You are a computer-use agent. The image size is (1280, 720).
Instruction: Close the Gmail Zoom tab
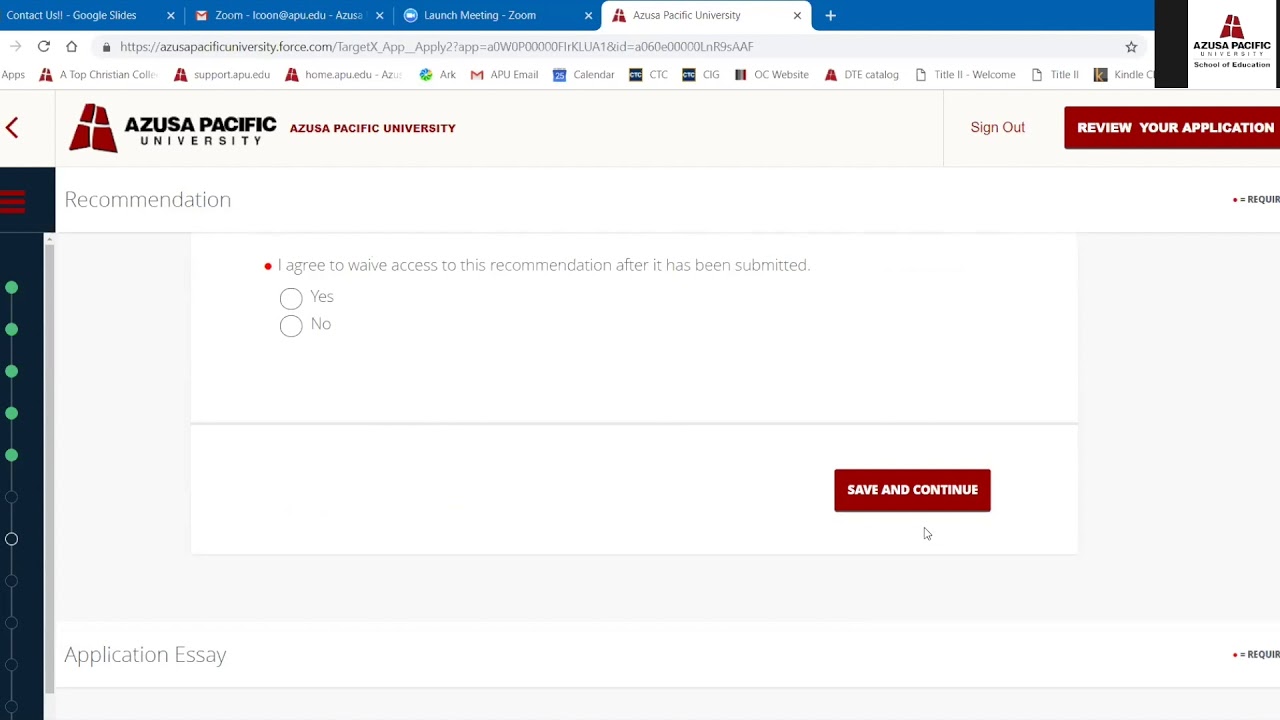[x=379, y=15]
